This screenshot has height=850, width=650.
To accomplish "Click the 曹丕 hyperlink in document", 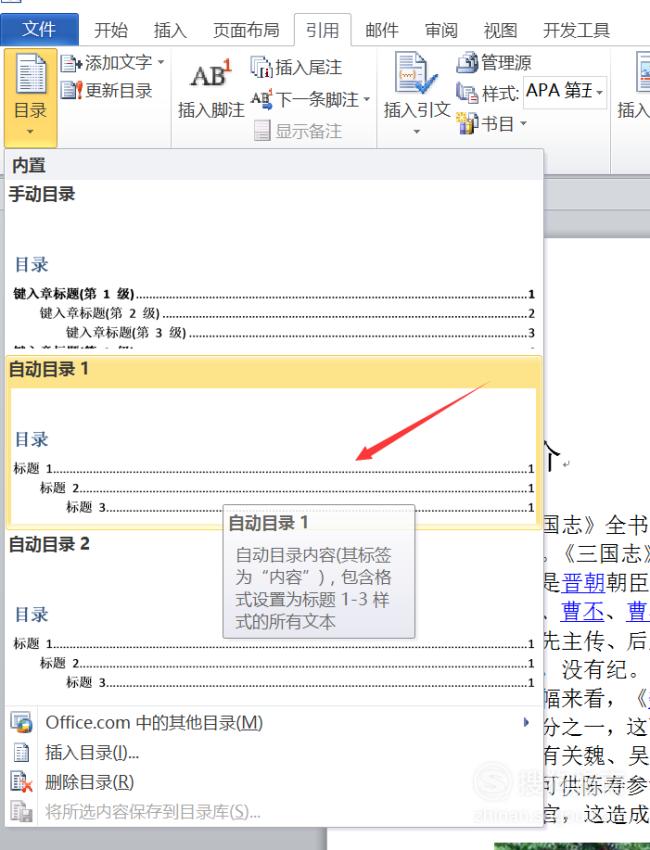I will [582, 612].
